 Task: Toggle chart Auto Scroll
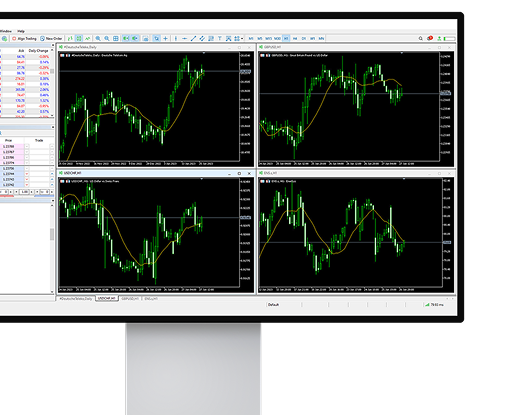[x=126, y=39]
